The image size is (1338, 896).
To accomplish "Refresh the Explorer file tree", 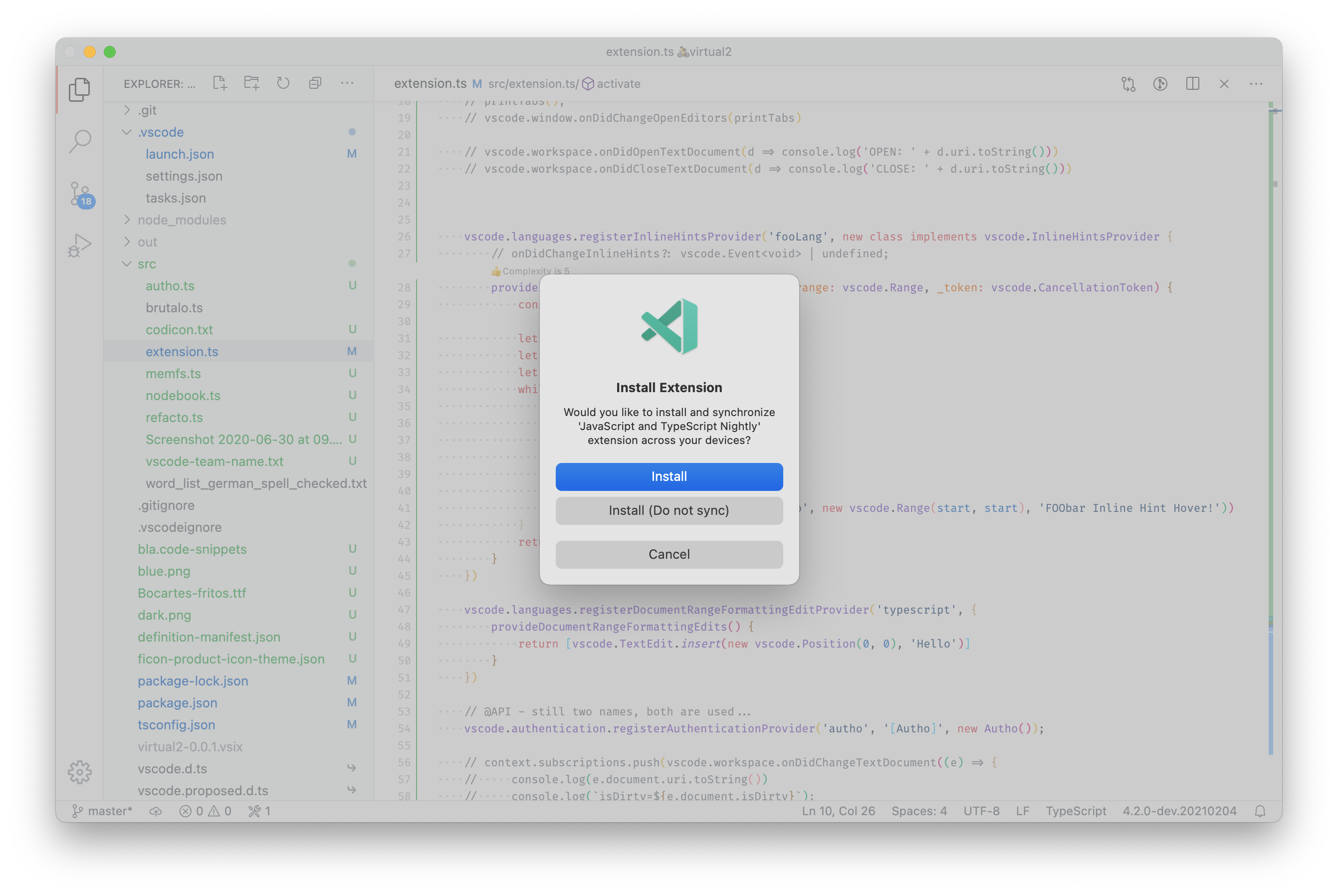I will click(x=283, y=83).
